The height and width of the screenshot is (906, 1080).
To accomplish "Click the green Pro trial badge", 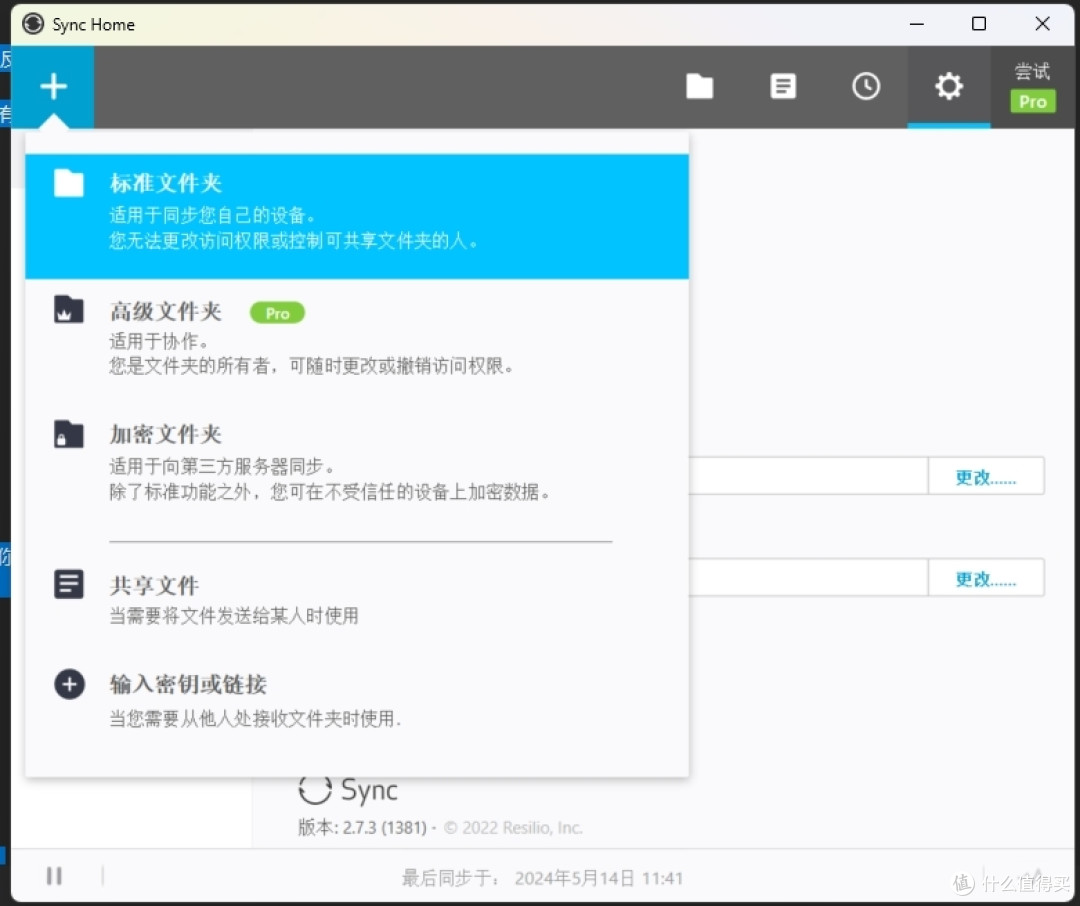I will point(1032,101).
